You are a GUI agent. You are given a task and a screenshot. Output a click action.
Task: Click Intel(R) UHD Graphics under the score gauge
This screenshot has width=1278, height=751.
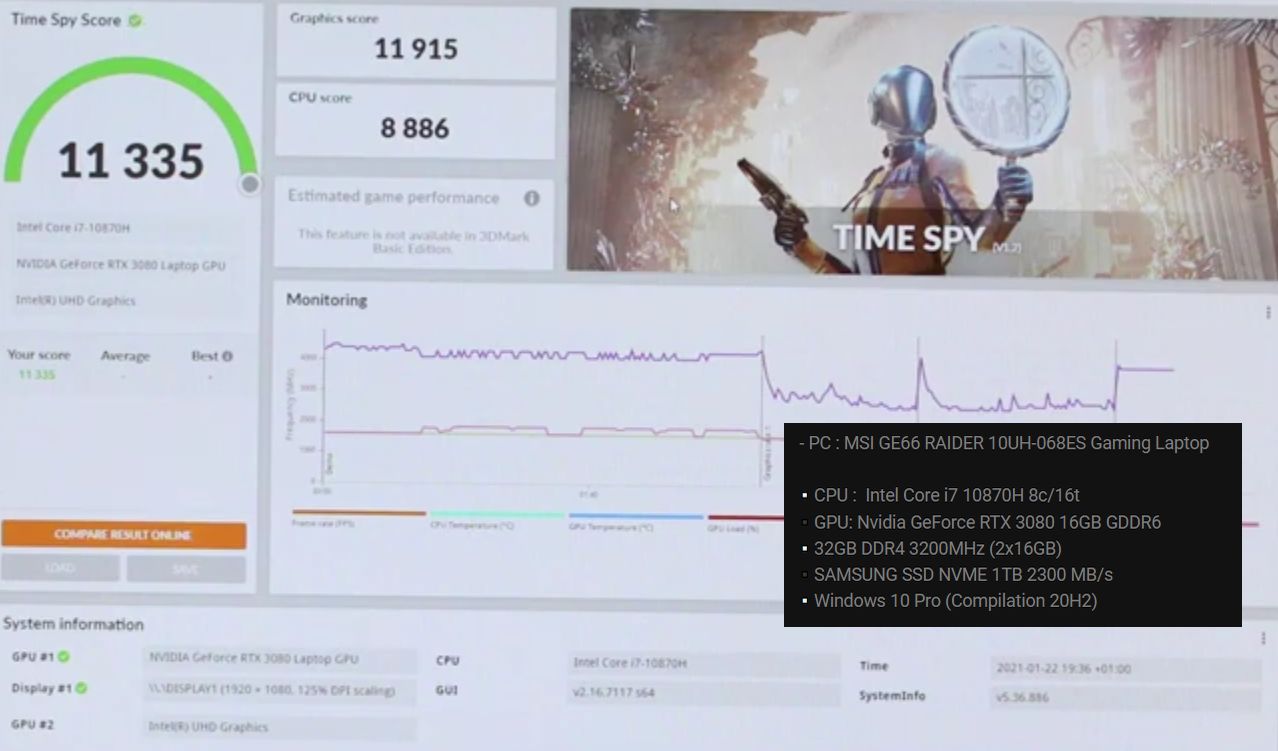click(76, 300)
